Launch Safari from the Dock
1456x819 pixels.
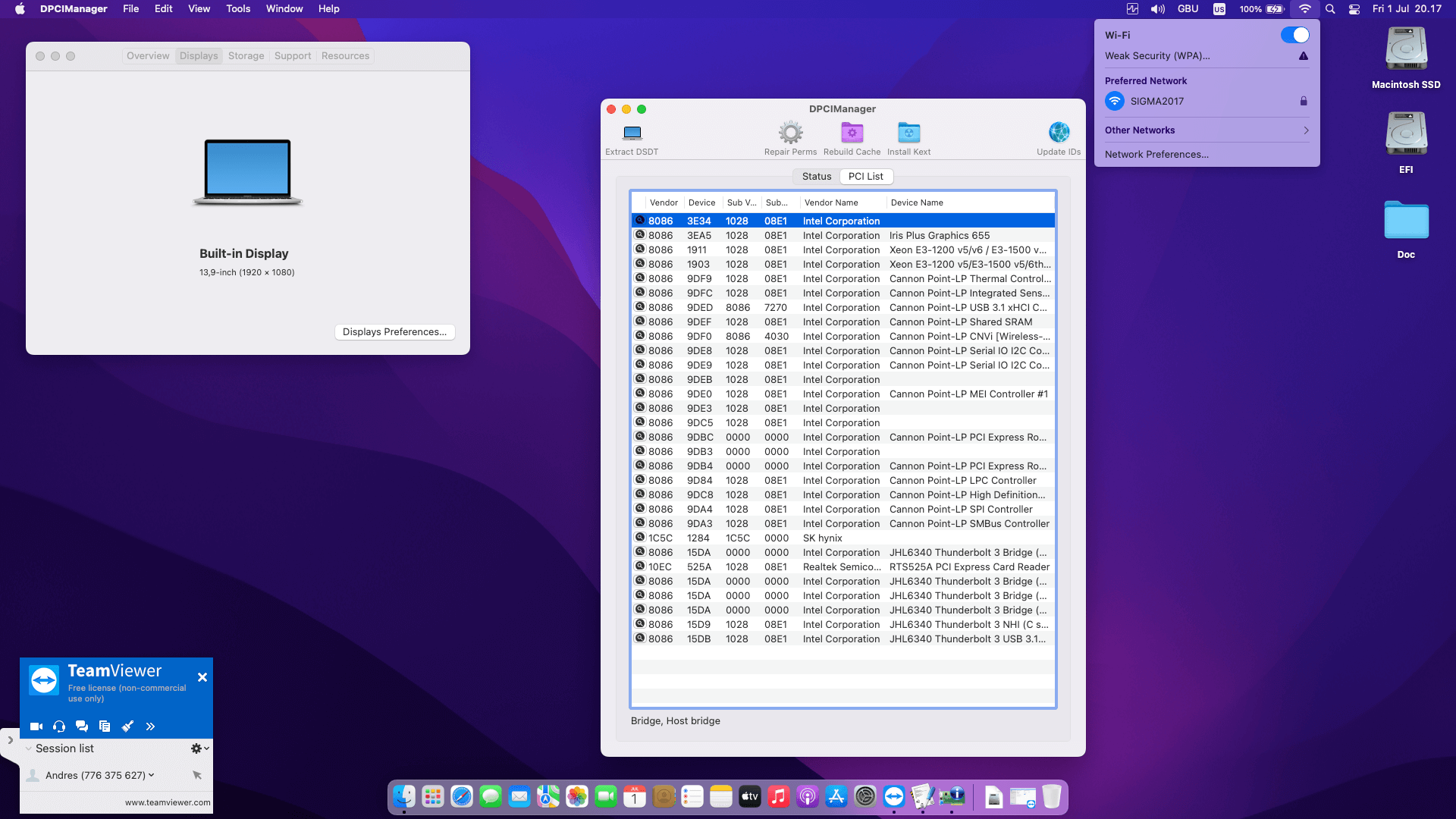click(462, 797)
